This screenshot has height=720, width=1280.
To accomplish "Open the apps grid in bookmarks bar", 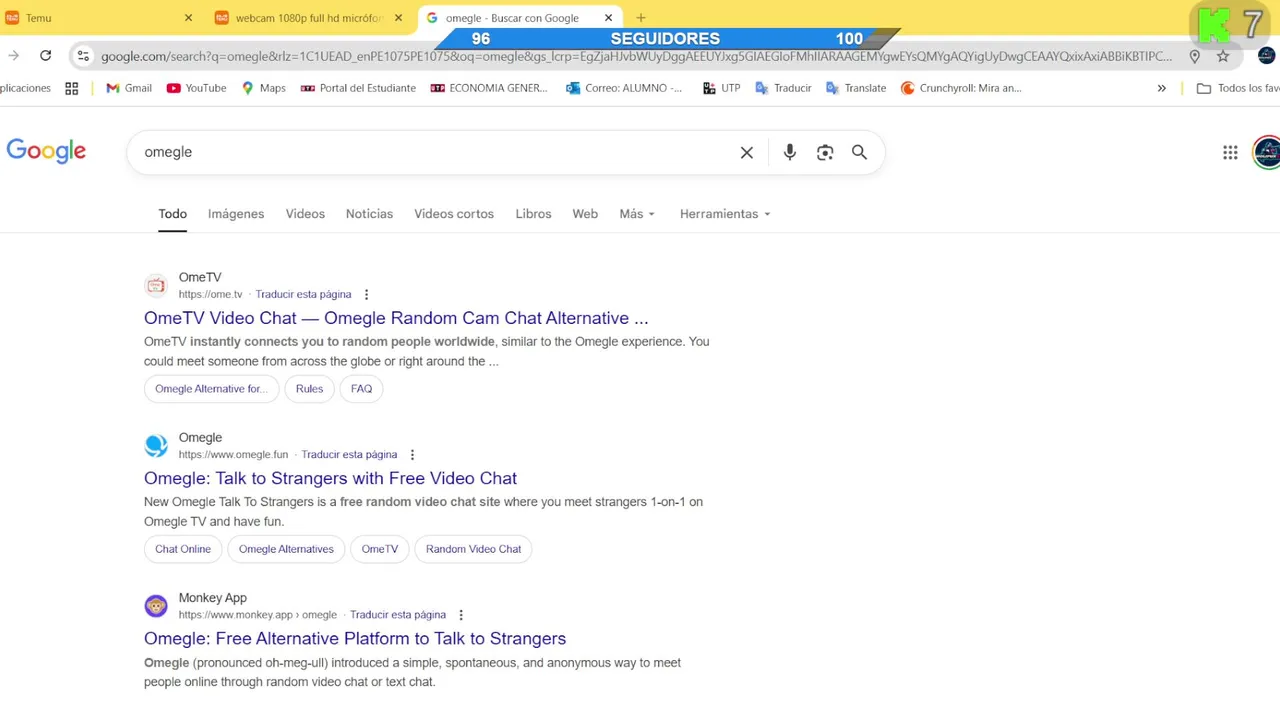I will (x=72, y=88).
